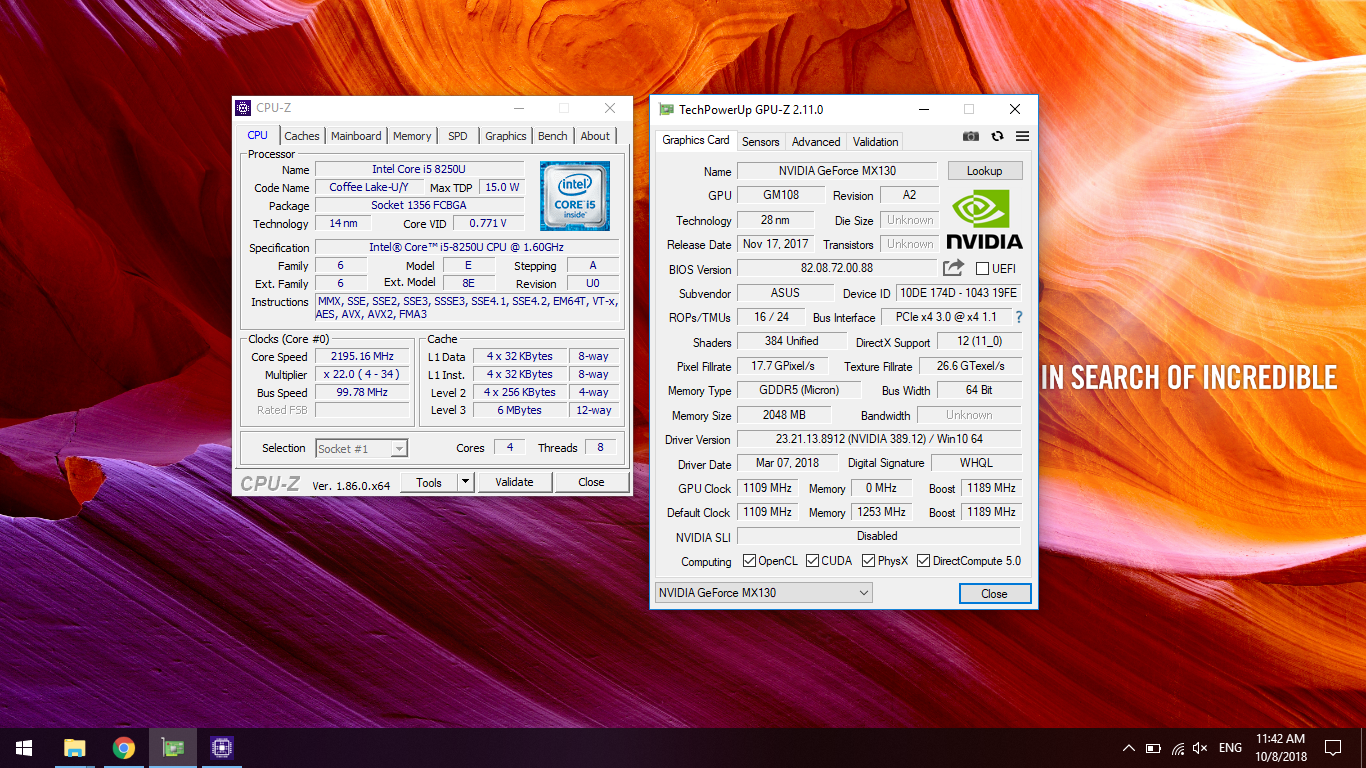1366x768 pixels.
Task: Open the Tools dropdown arrow in CPU-Z
Action: pos(465,482)
